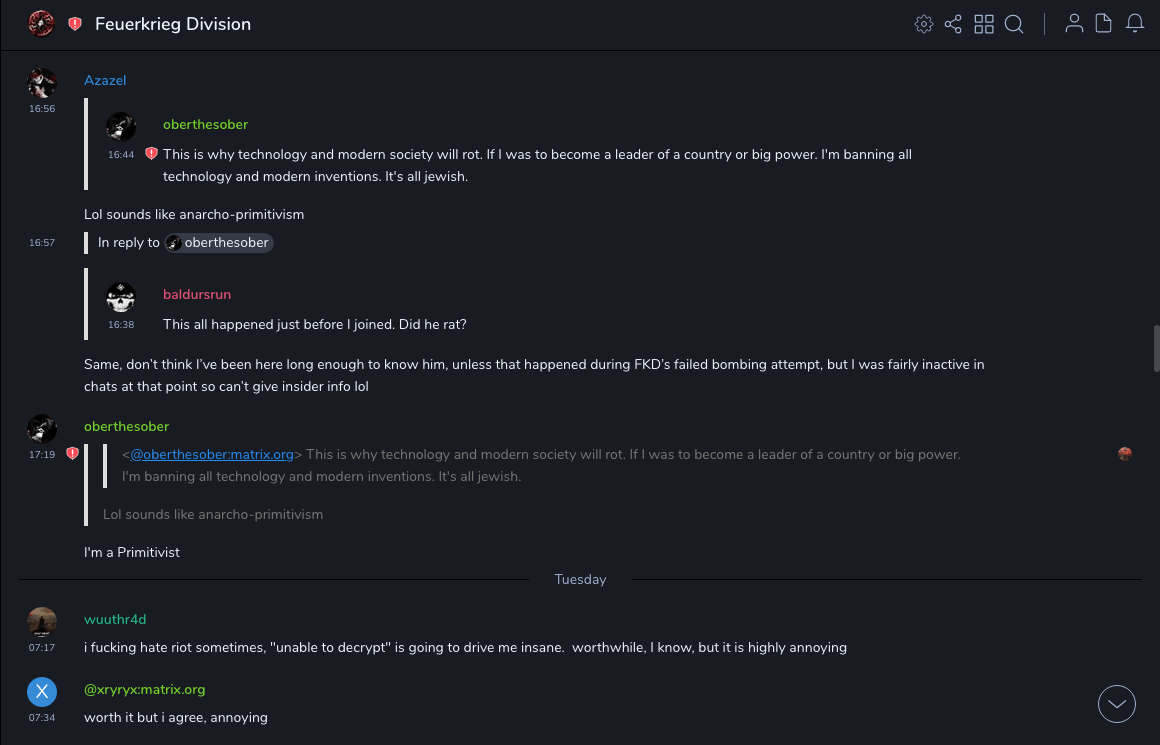Click red shield warning in 16:44 quoted message
The image size is (1160, 745).
coord(151,154)
